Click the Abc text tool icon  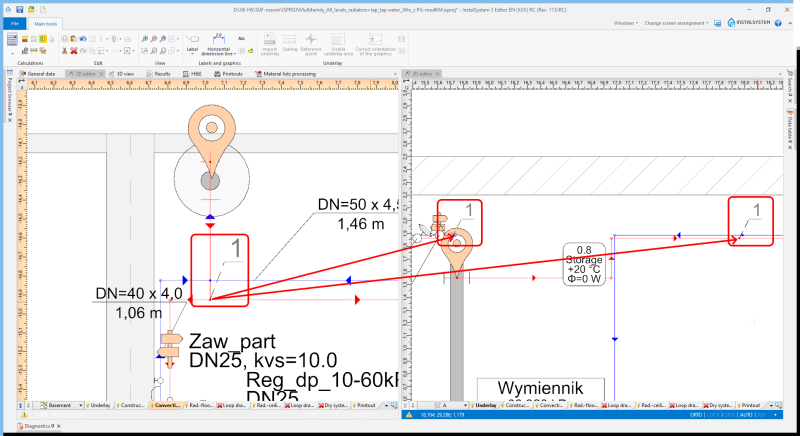pos(241,39)
